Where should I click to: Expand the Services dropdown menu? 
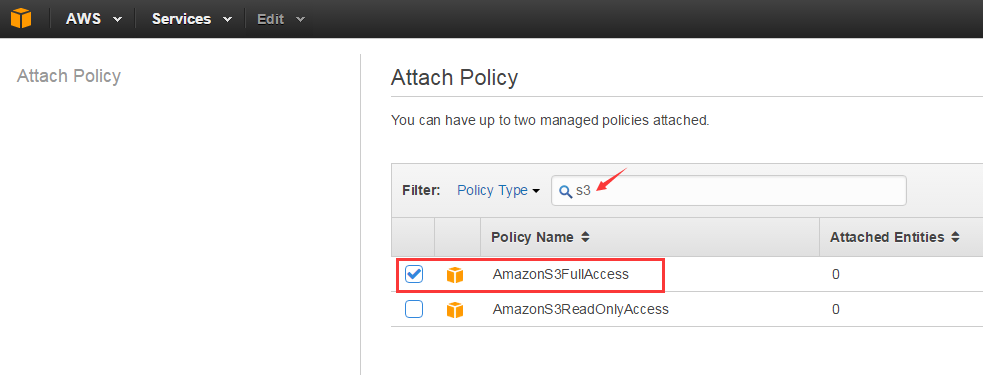[x=192, y=19]
